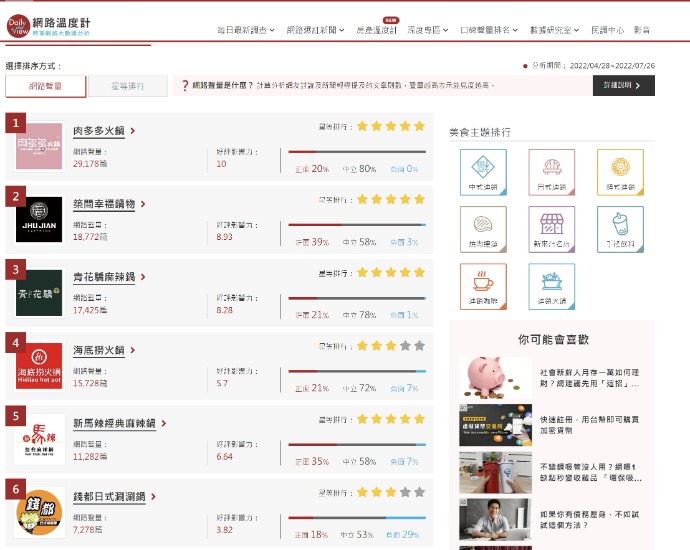690x550 pixels.
Task: Click the 美食主題排行 heading
Action: click(x=480, y=132)
